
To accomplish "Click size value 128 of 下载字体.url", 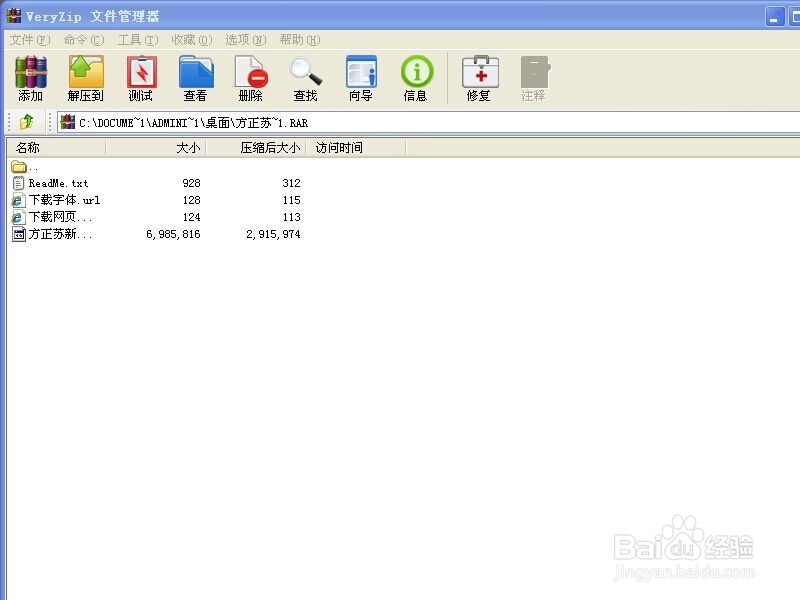I will [191, 200].
